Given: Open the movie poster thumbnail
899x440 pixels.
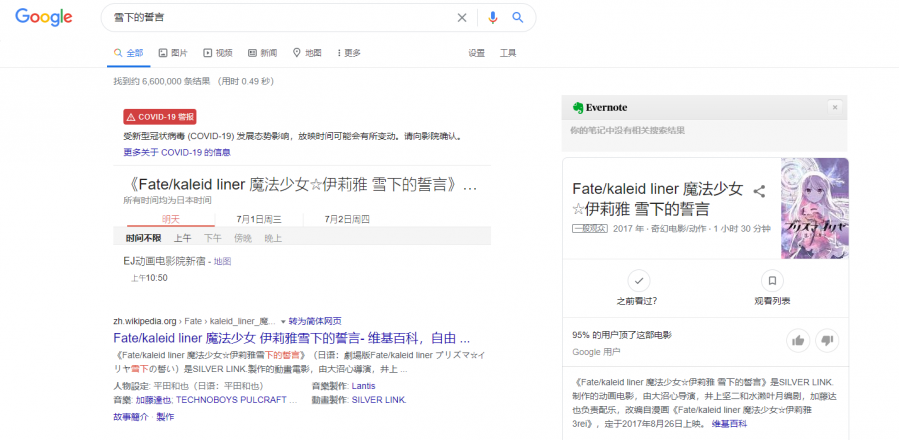Looking at the screenshot, I should click(815, 208).
